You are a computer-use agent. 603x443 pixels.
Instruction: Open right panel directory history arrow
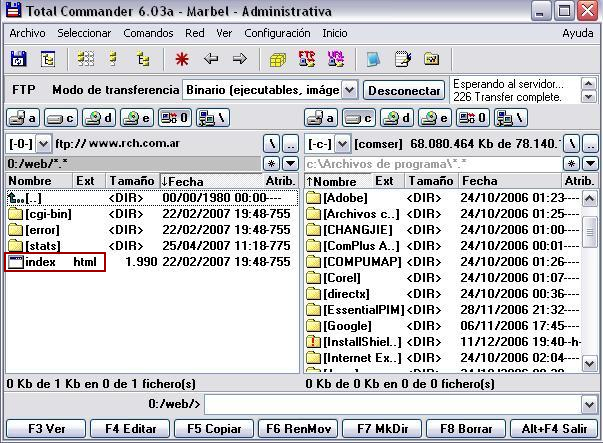[x=590, y=164]
